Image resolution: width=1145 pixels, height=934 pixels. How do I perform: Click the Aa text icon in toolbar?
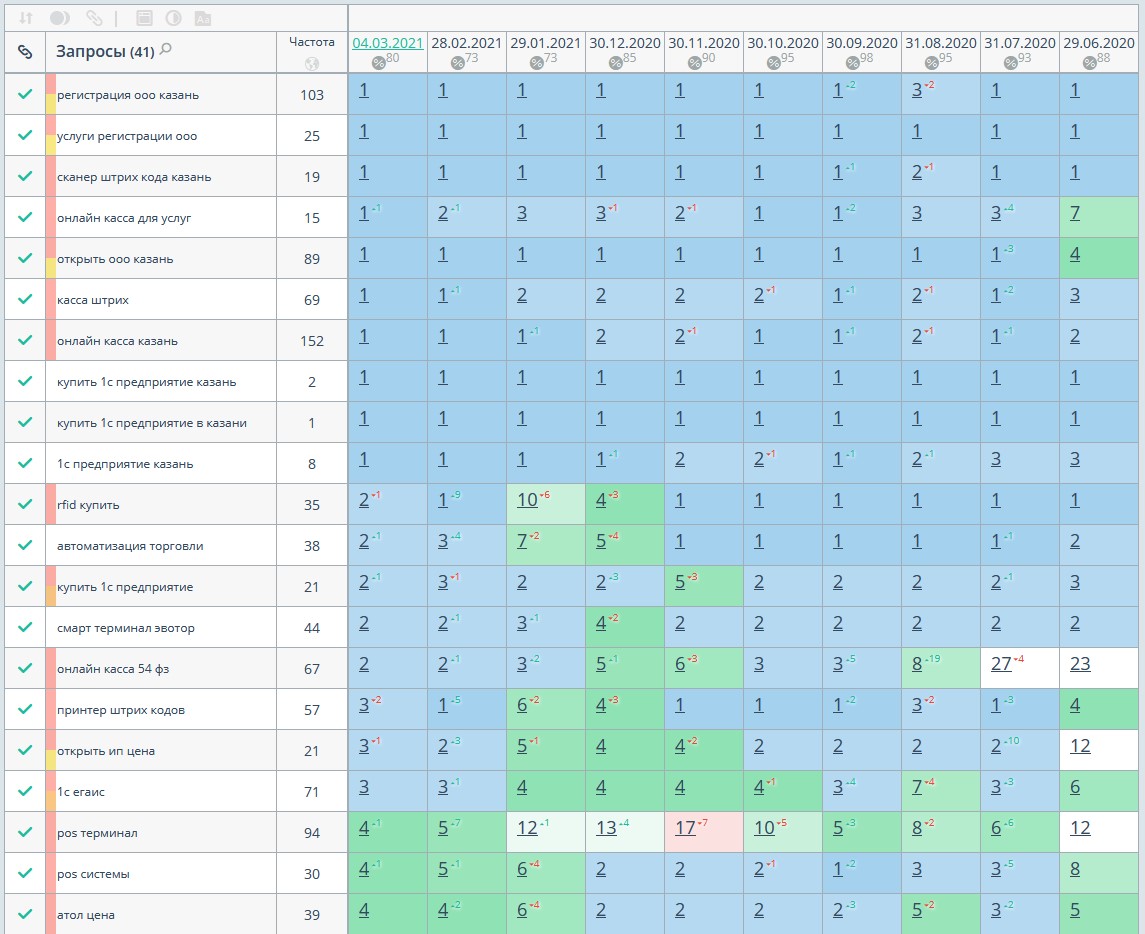202,18
